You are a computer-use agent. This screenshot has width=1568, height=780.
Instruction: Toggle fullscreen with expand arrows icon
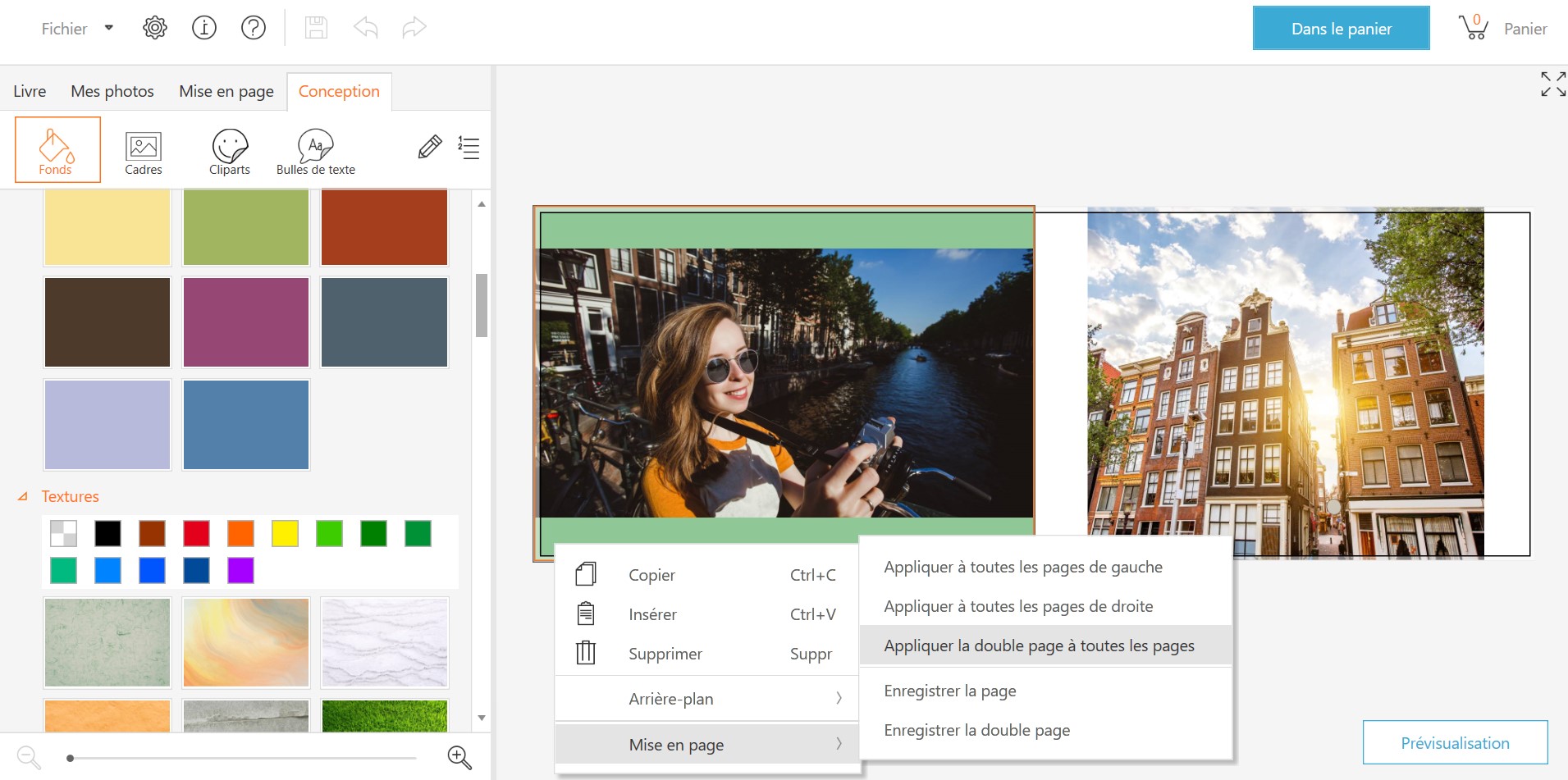click(1552, 84)
